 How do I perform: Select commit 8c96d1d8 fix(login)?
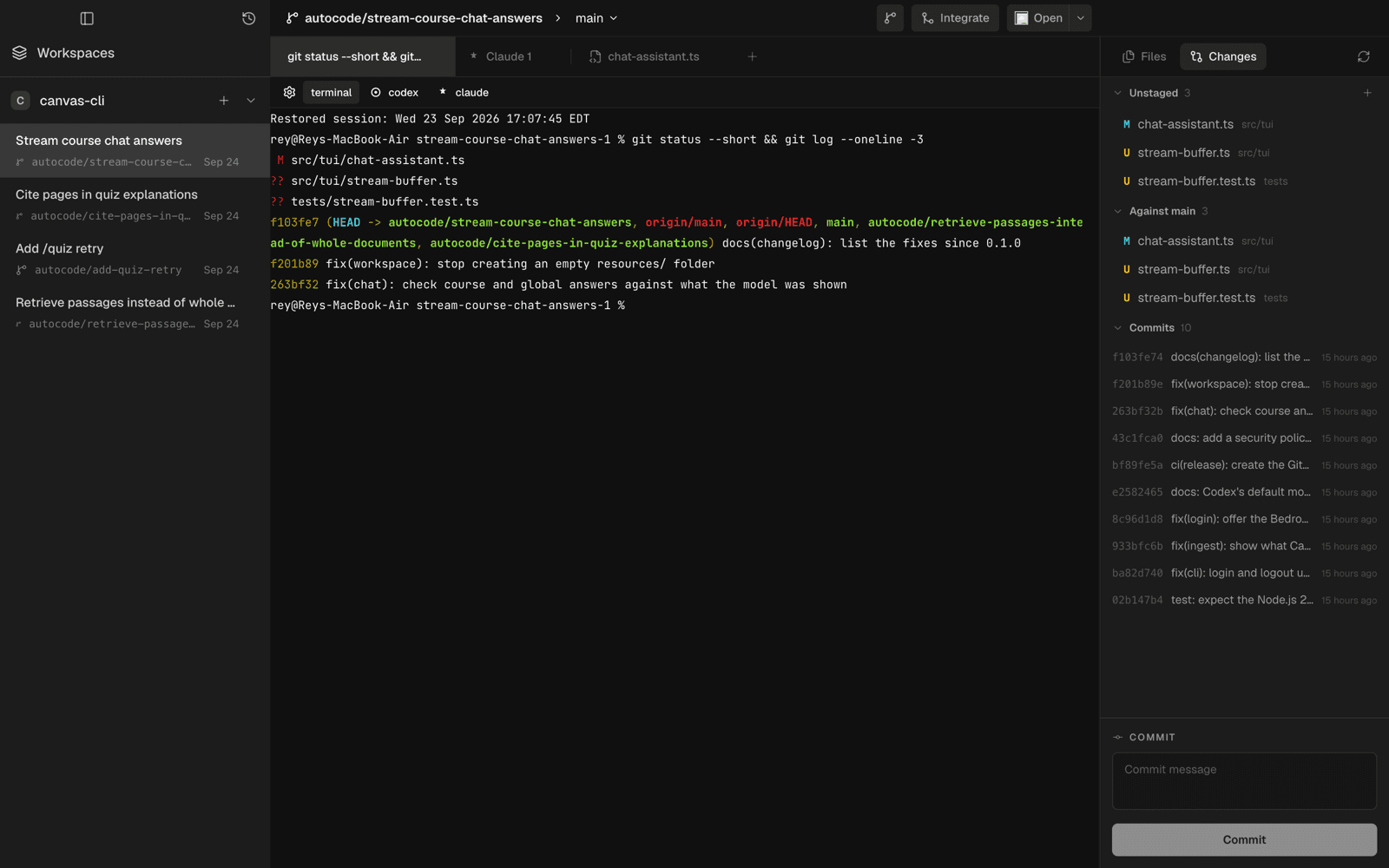click(x=1245, y=519)
